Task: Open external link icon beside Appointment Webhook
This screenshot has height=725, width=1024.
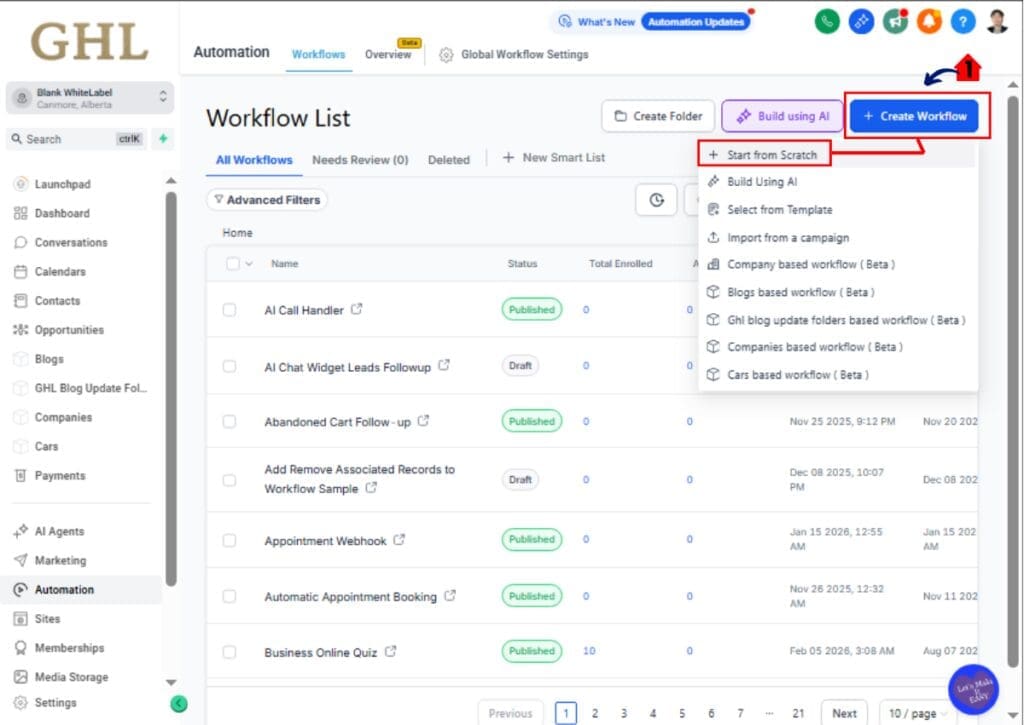Action: (x=399, y=540)
